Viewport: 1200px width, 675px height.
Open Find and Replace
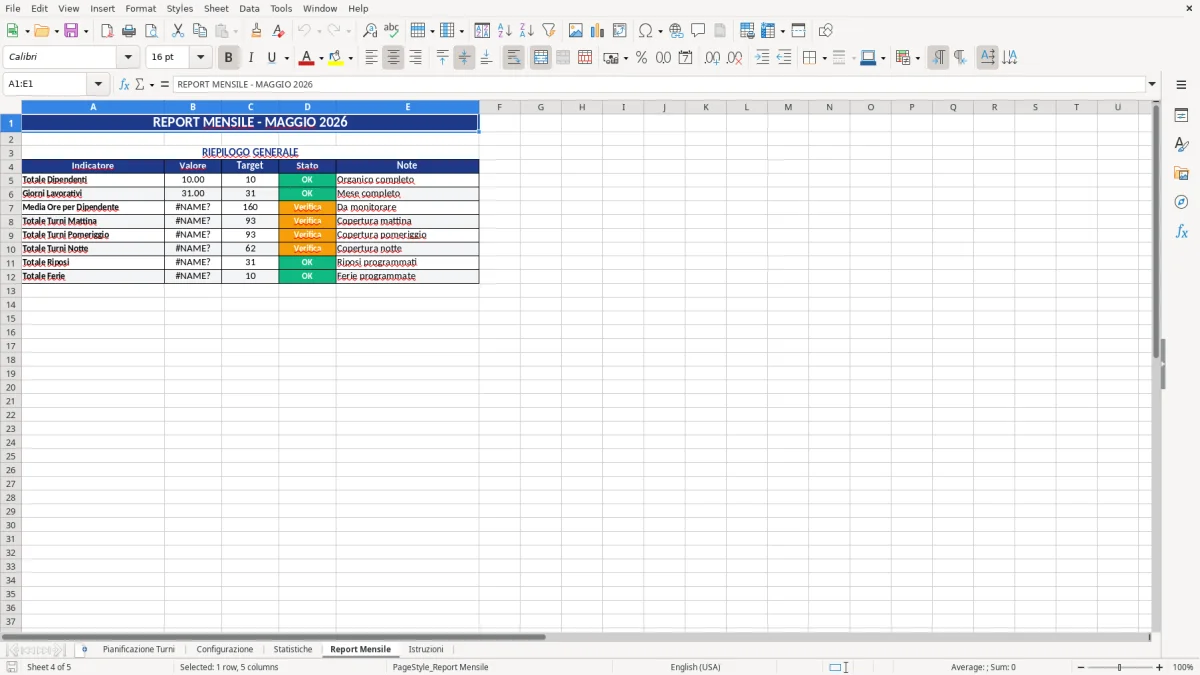click(x=370, y=31)
